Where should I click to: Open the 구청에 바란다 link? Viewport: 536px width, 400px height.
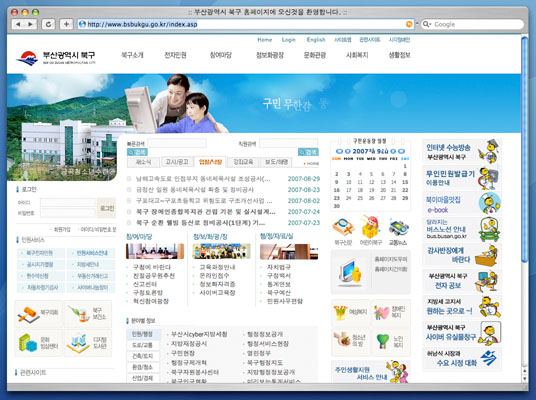tap(152, 267)
